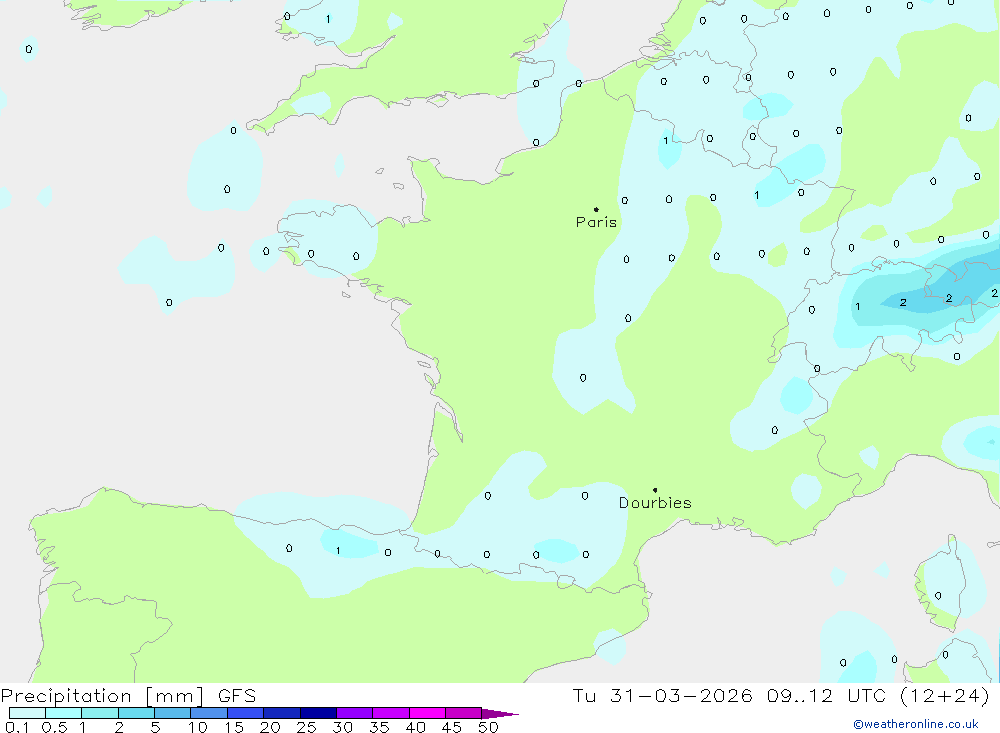Click the legend value label '10'
The image size is (1000, 733).
tap(198, 727)
